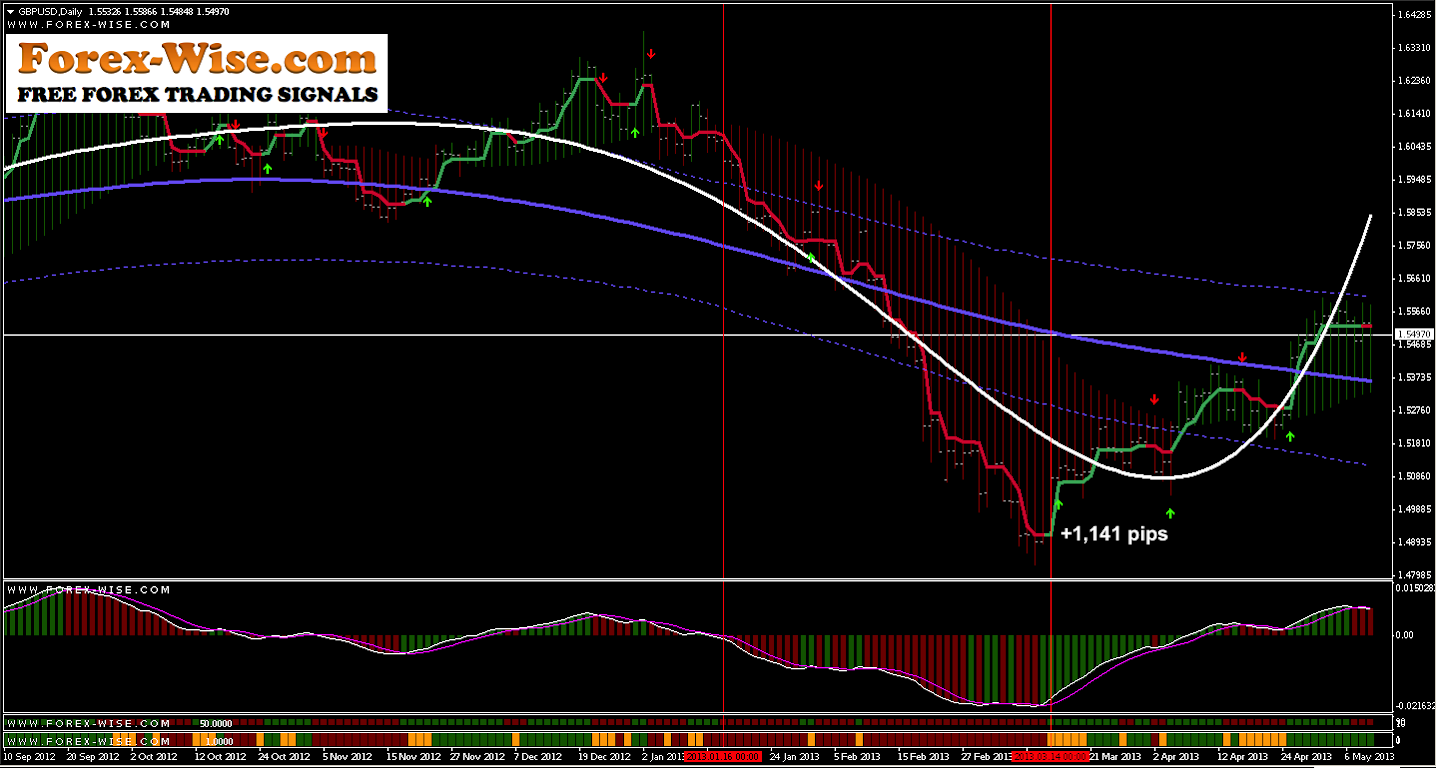
Task: Click the oscillator's 0.015028 scale value
Action: coord(1415,588)
